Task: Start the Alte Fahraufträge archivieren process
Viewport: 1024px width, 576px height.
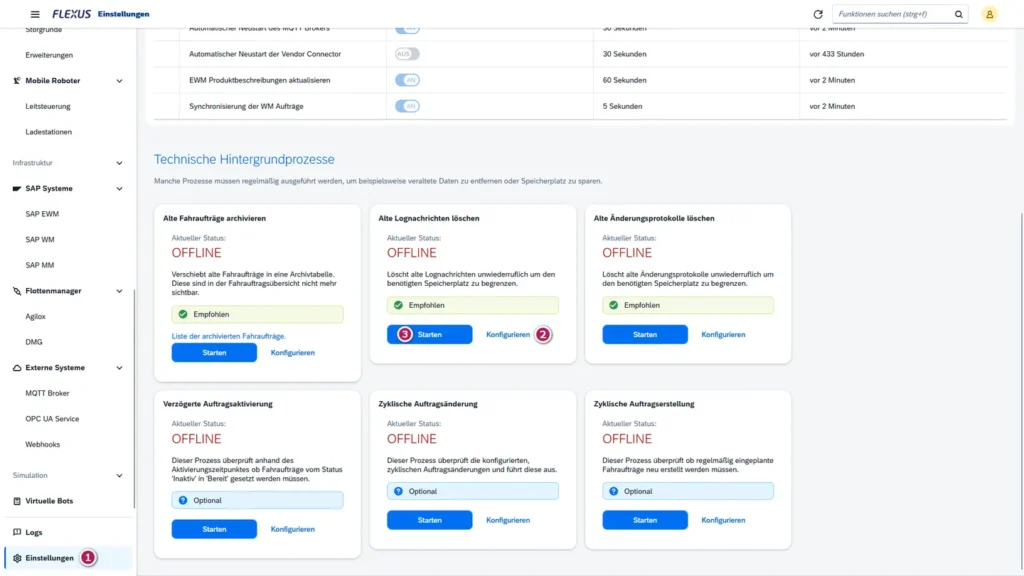Action: click(x=213, y=351)
